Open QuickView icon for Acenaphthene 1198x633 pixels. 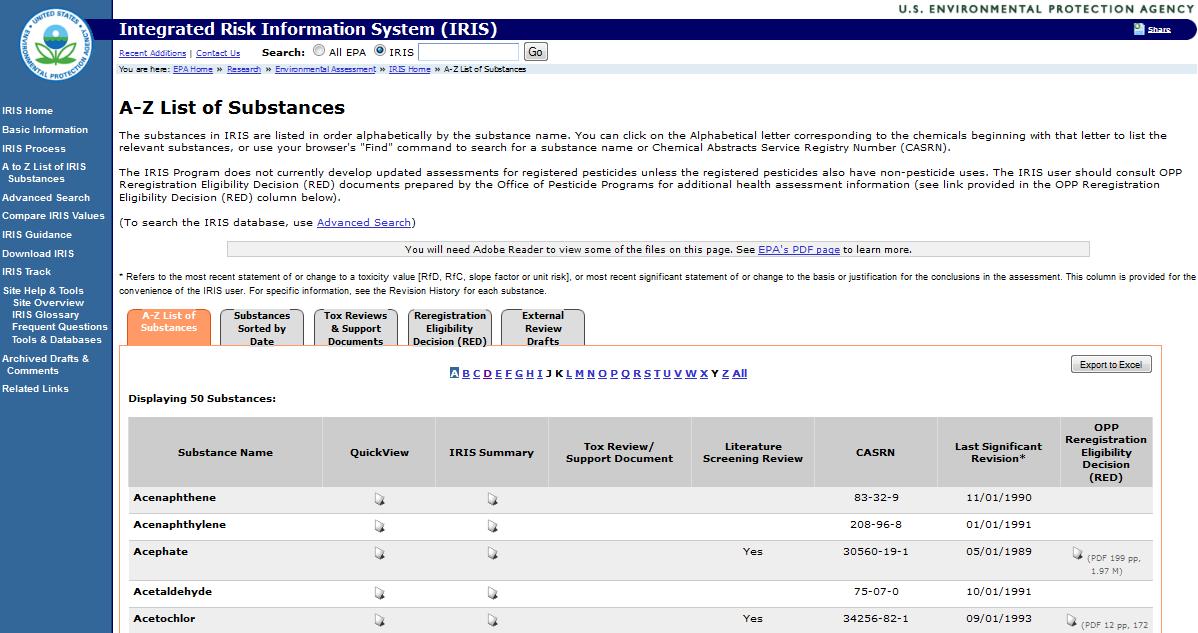[x=379, y=499]
